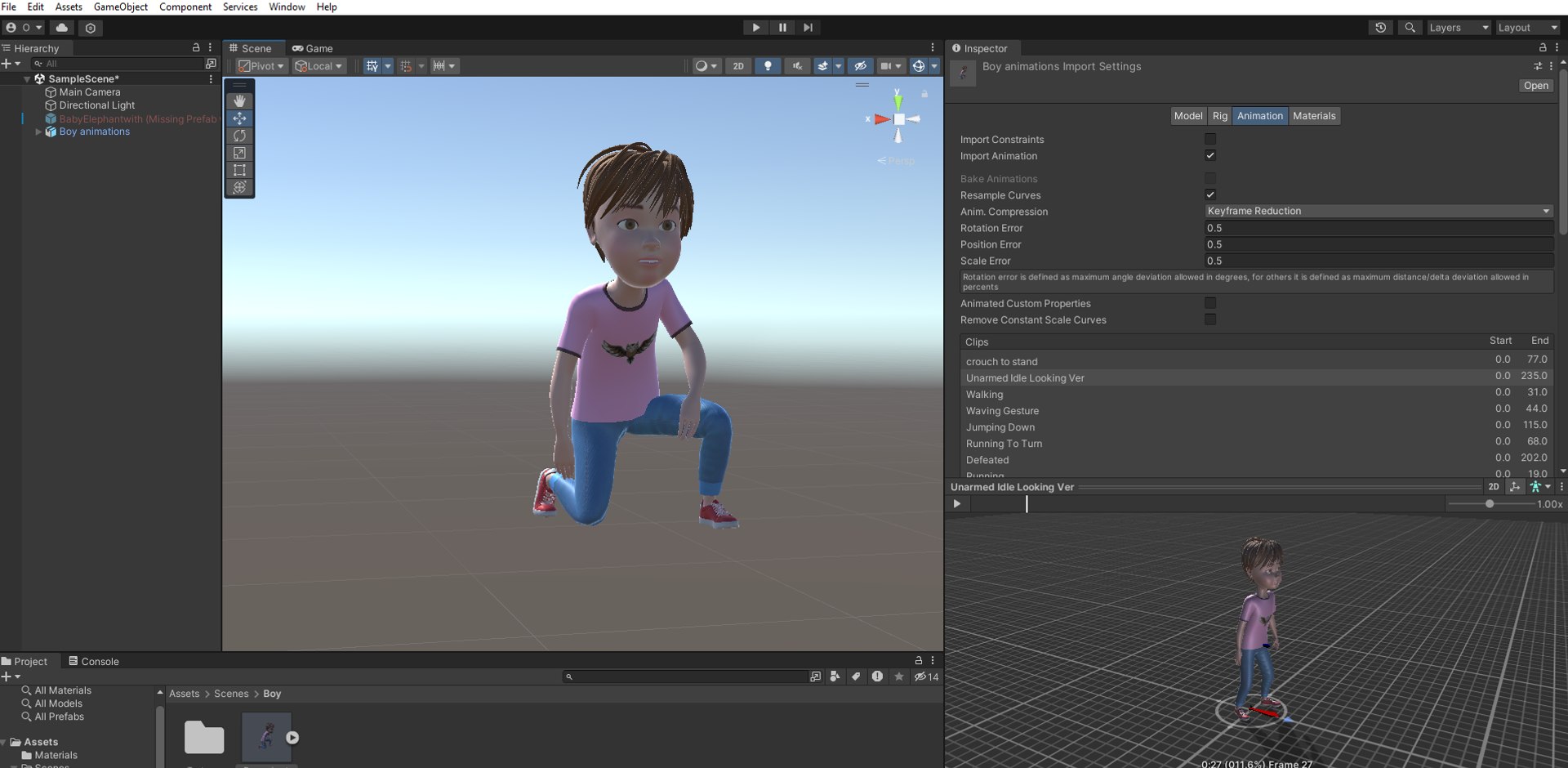Select the Rotate tool
Viewport: 1568px width, 768px height.
[x=239, y=136]
